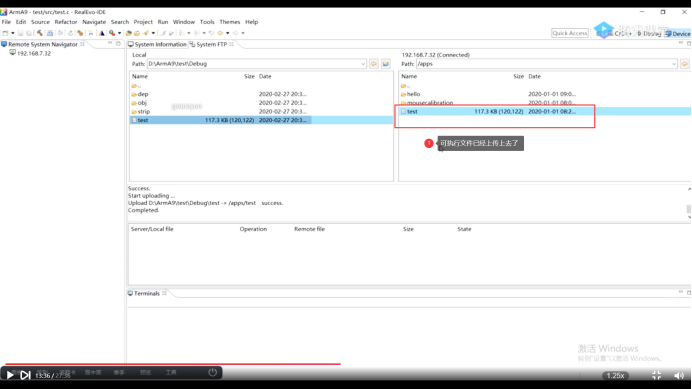Change the 1.25x playback speed

(x=615, y=376)
